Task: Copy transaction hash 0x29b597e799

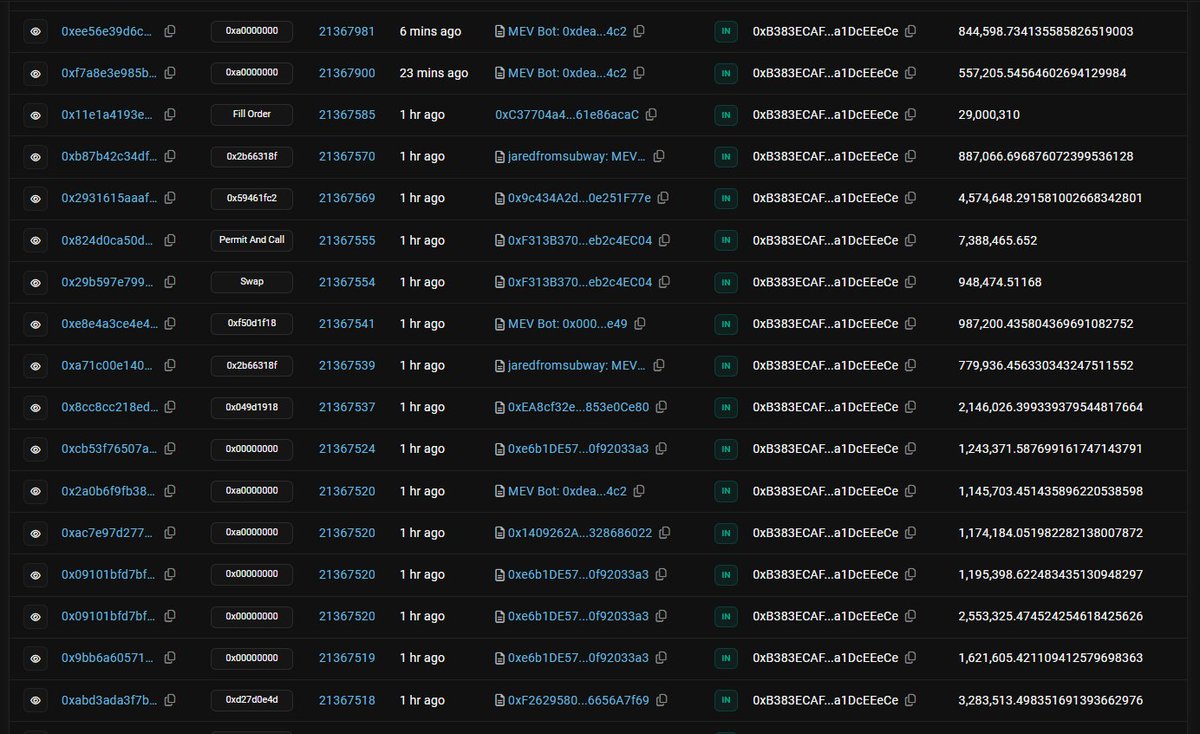Action: 170,283
